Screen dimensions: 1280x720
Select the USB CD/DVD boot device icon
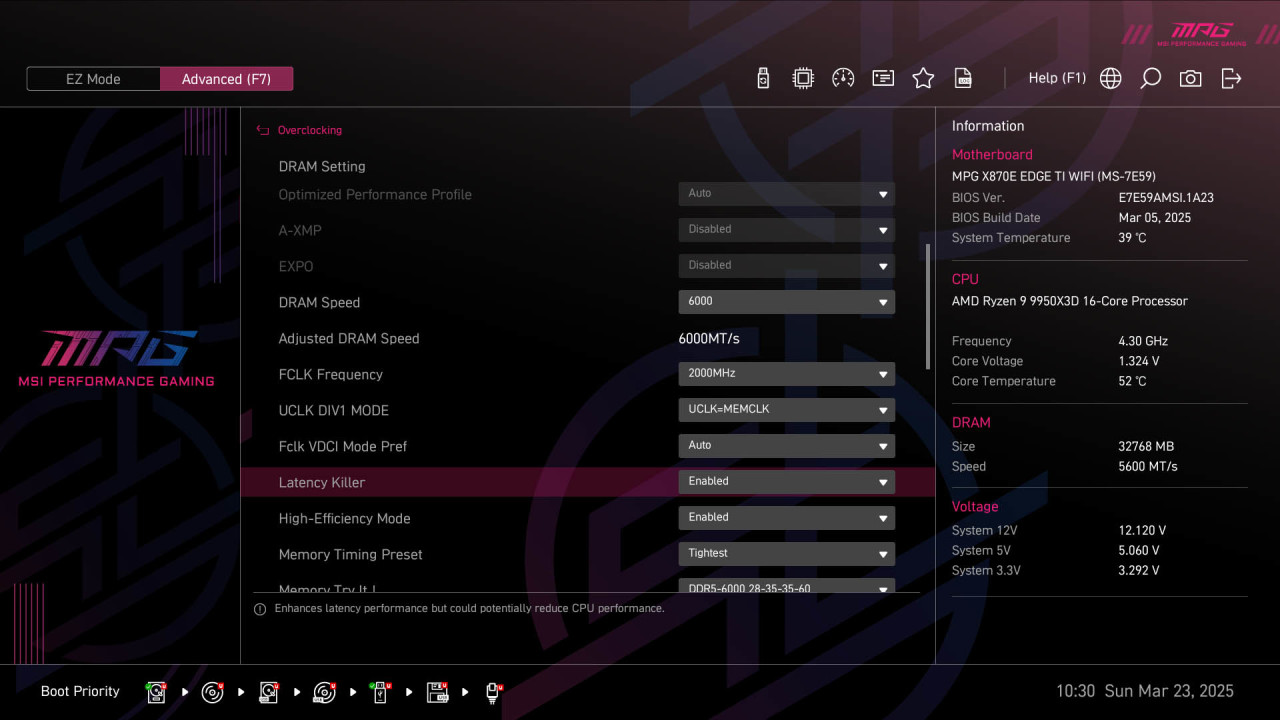pyautogui.click(x=325, y=692)
